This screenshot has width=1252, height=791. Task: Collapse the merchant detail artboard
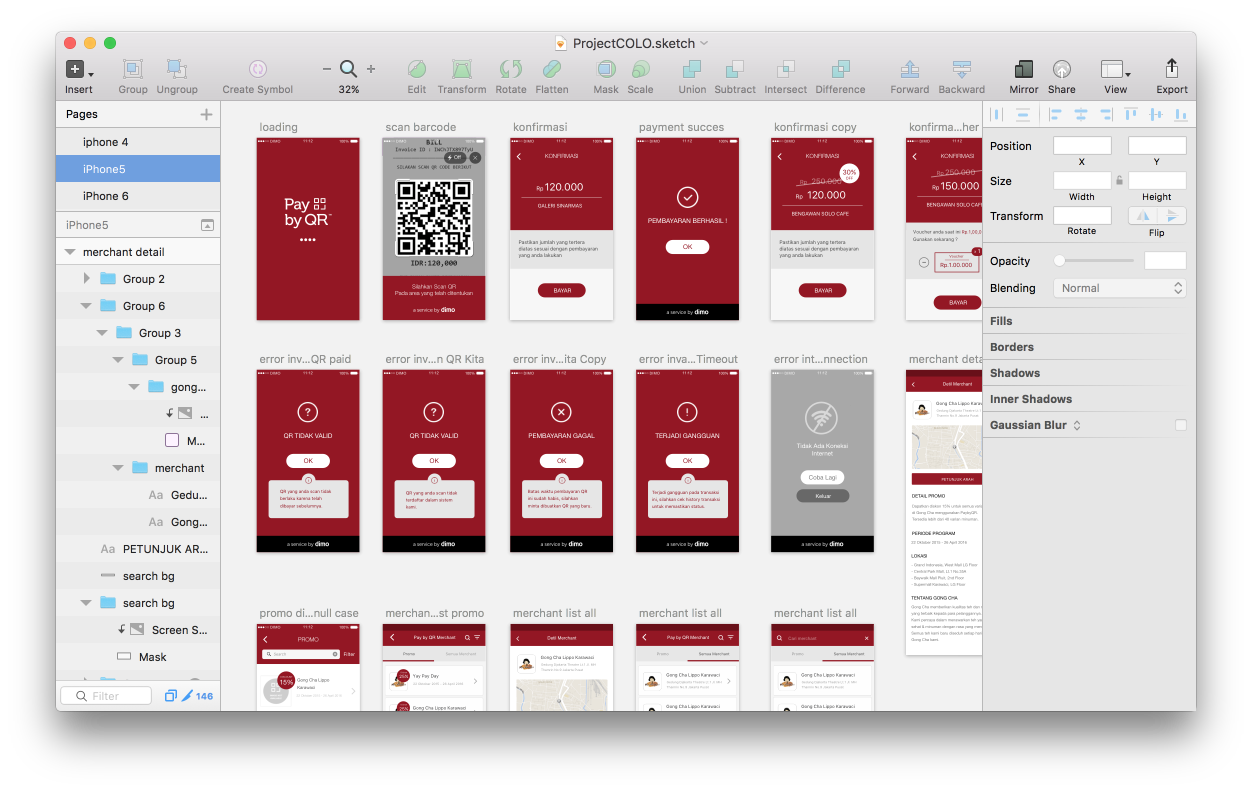coord(70,252)
